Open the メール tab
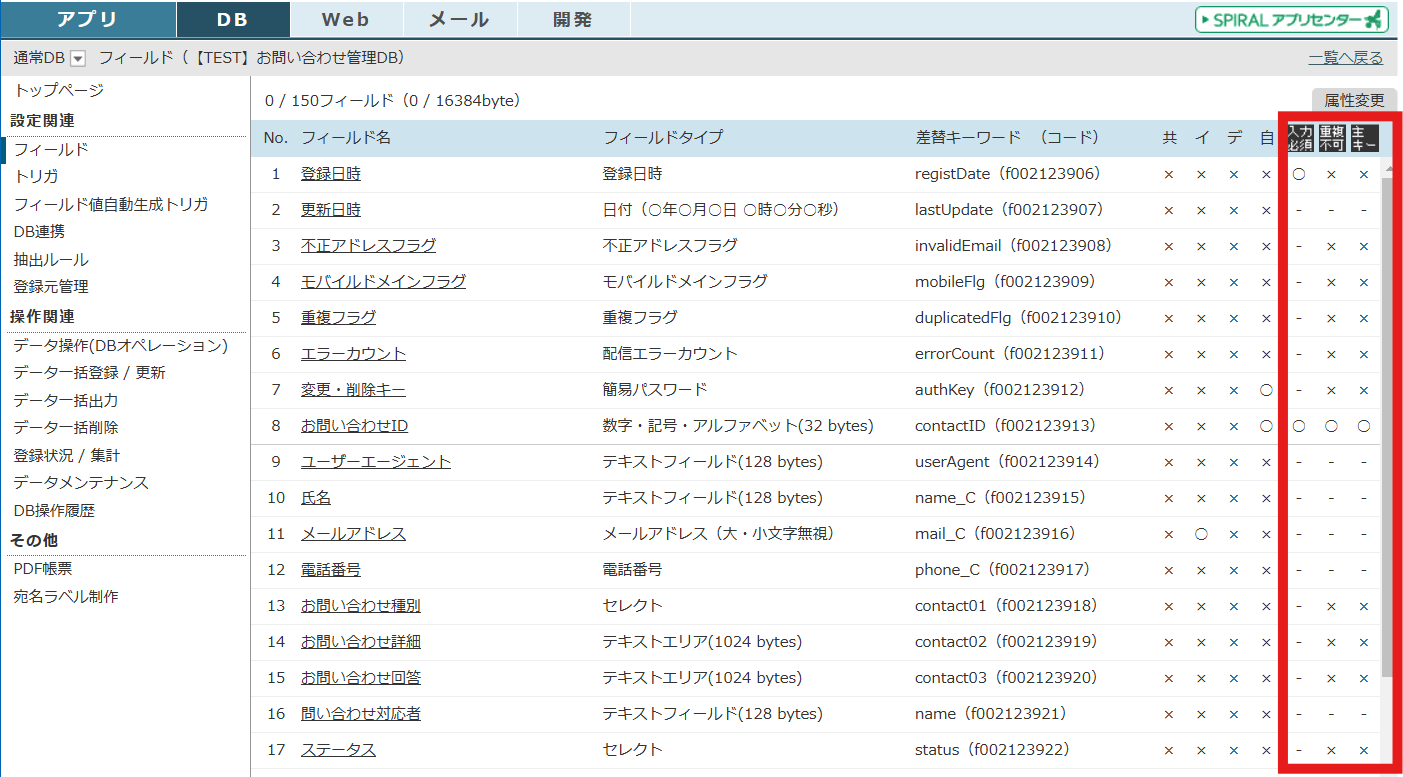This screenshot has height=777, width=1403. coord(459,19)
